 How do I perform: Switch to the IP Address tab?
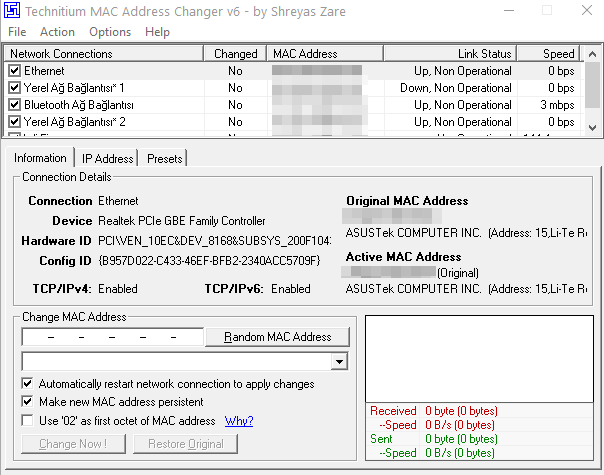[107, 158]
